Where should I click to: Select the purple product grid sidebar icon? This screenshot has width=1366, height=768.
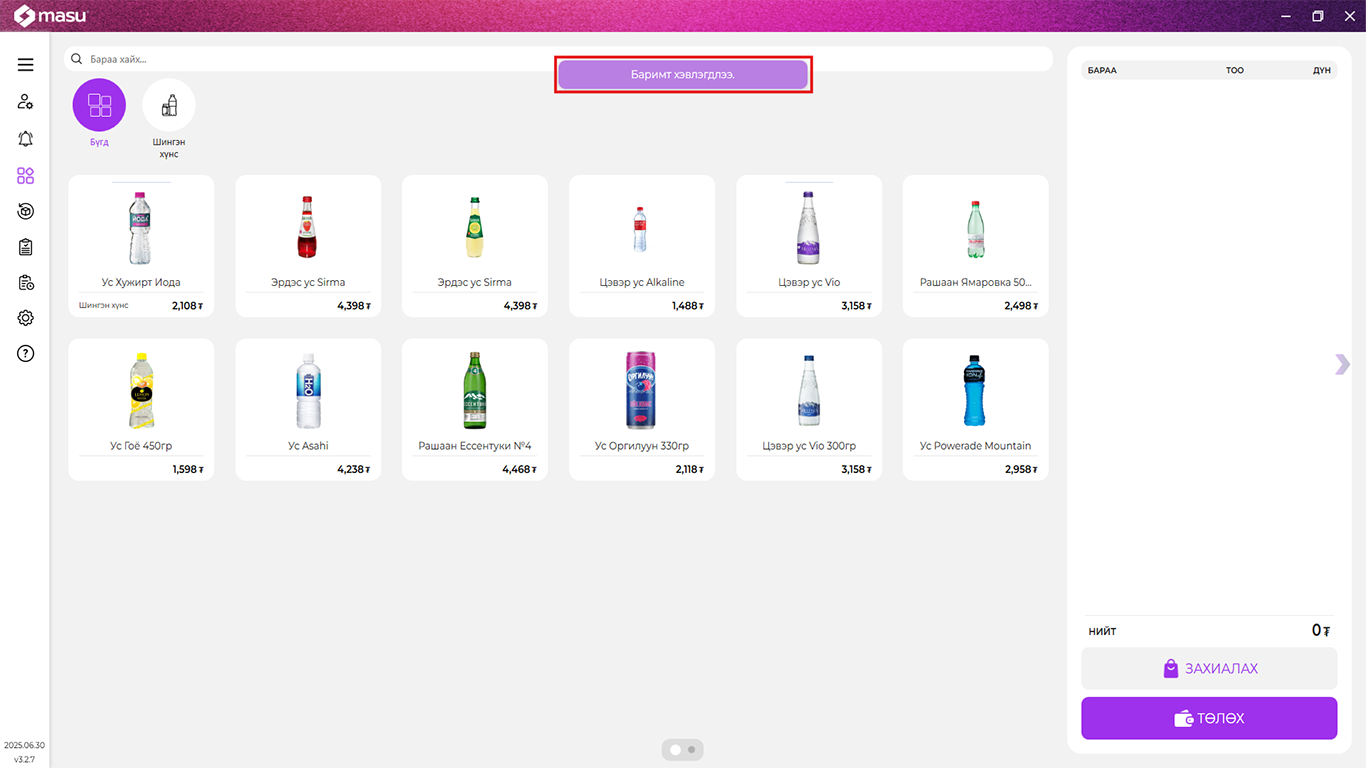click(25, 176)
